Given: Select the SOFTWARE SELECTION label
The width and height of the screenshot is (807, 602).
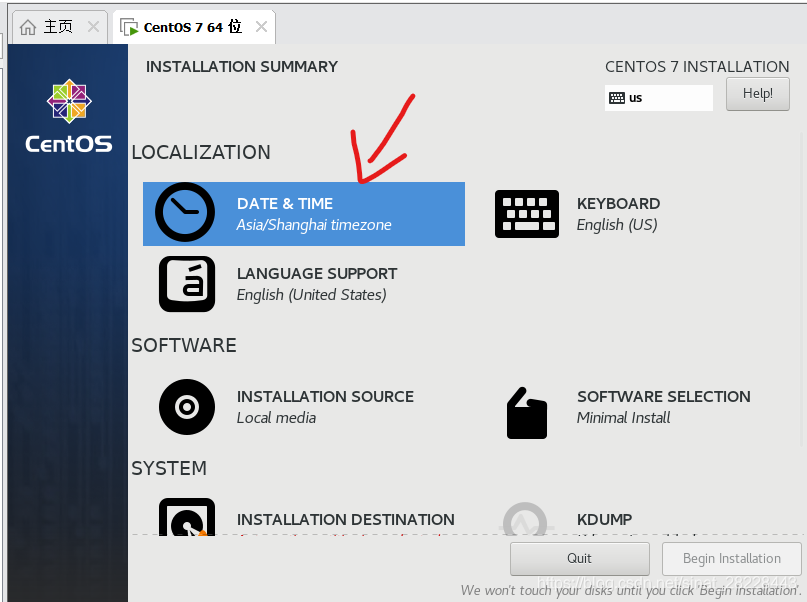Looking at the screenshot, I should [x=663, y=397].
